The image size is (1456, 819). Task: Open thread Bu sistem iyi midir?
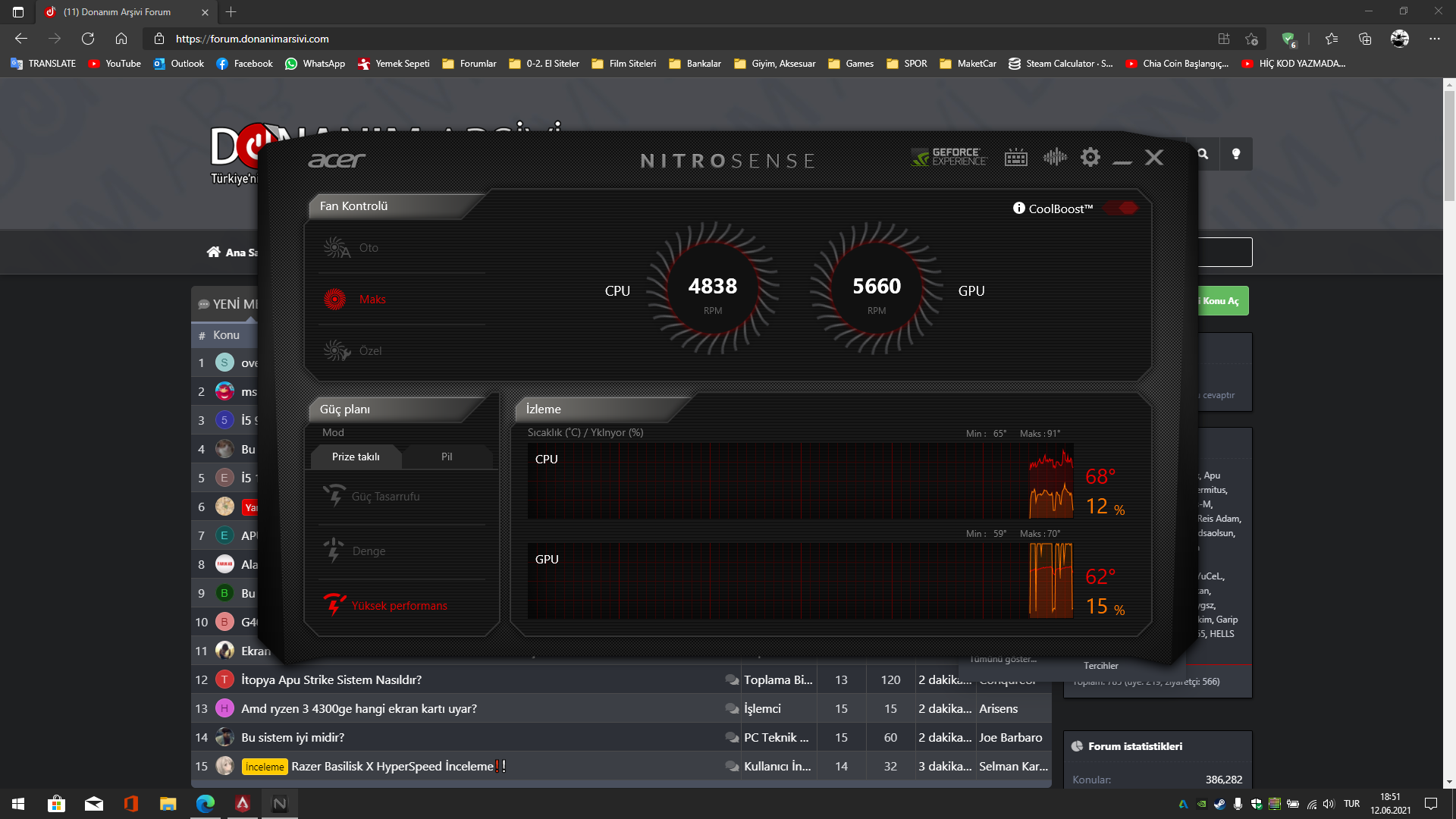[293, 737]
